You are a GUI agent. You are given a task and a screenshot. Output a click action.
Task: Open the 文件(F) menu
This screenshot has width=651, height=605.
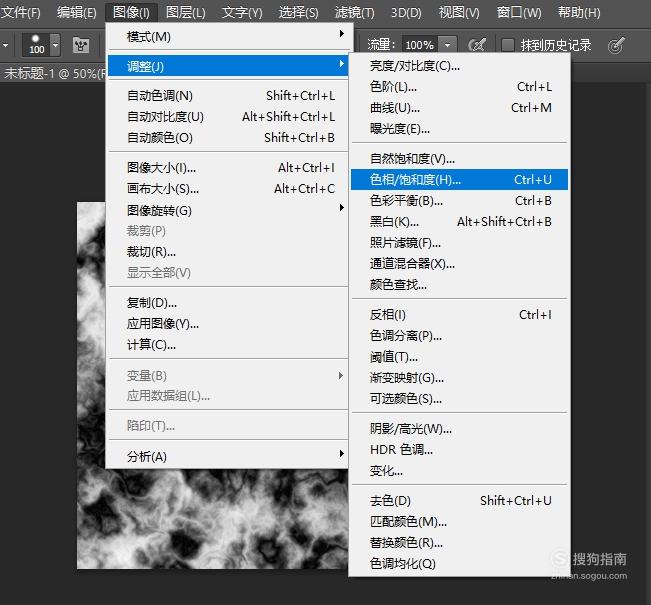pyautogui.click(x=21, y=13)
